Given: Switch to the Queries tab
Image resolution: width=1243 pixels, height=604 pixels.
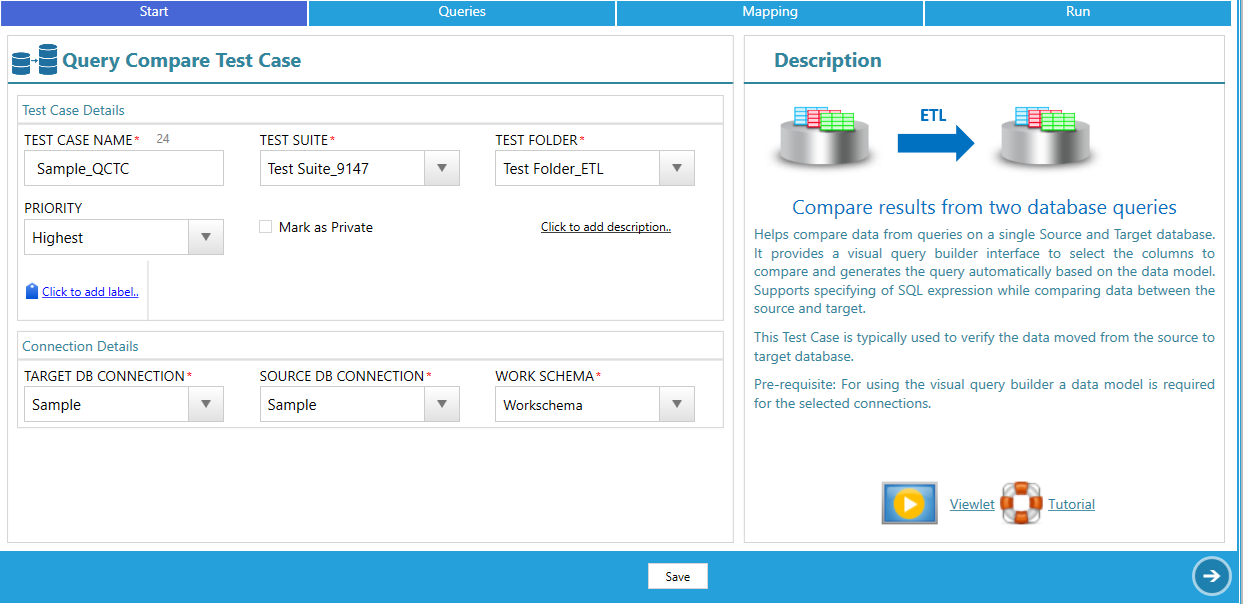Looking at the screenshot, I should pos(462,12).
